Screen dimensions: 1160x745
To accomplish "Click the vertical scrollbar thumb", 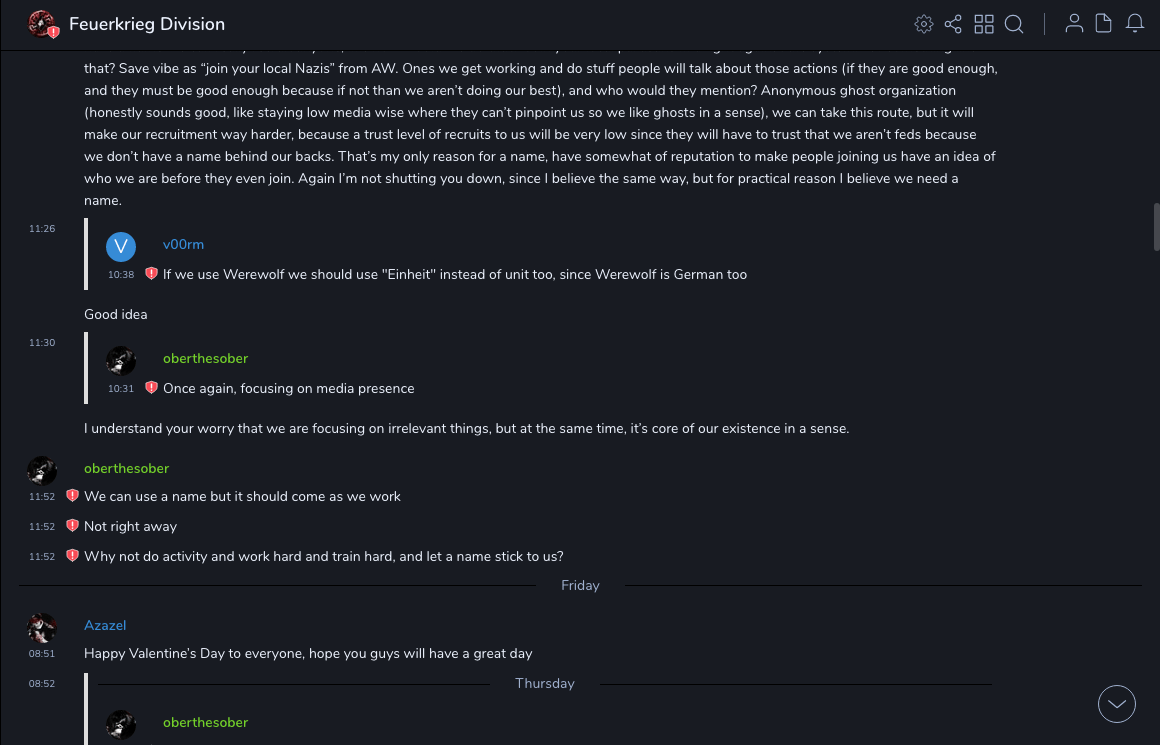I will (x=1156, y=226).
